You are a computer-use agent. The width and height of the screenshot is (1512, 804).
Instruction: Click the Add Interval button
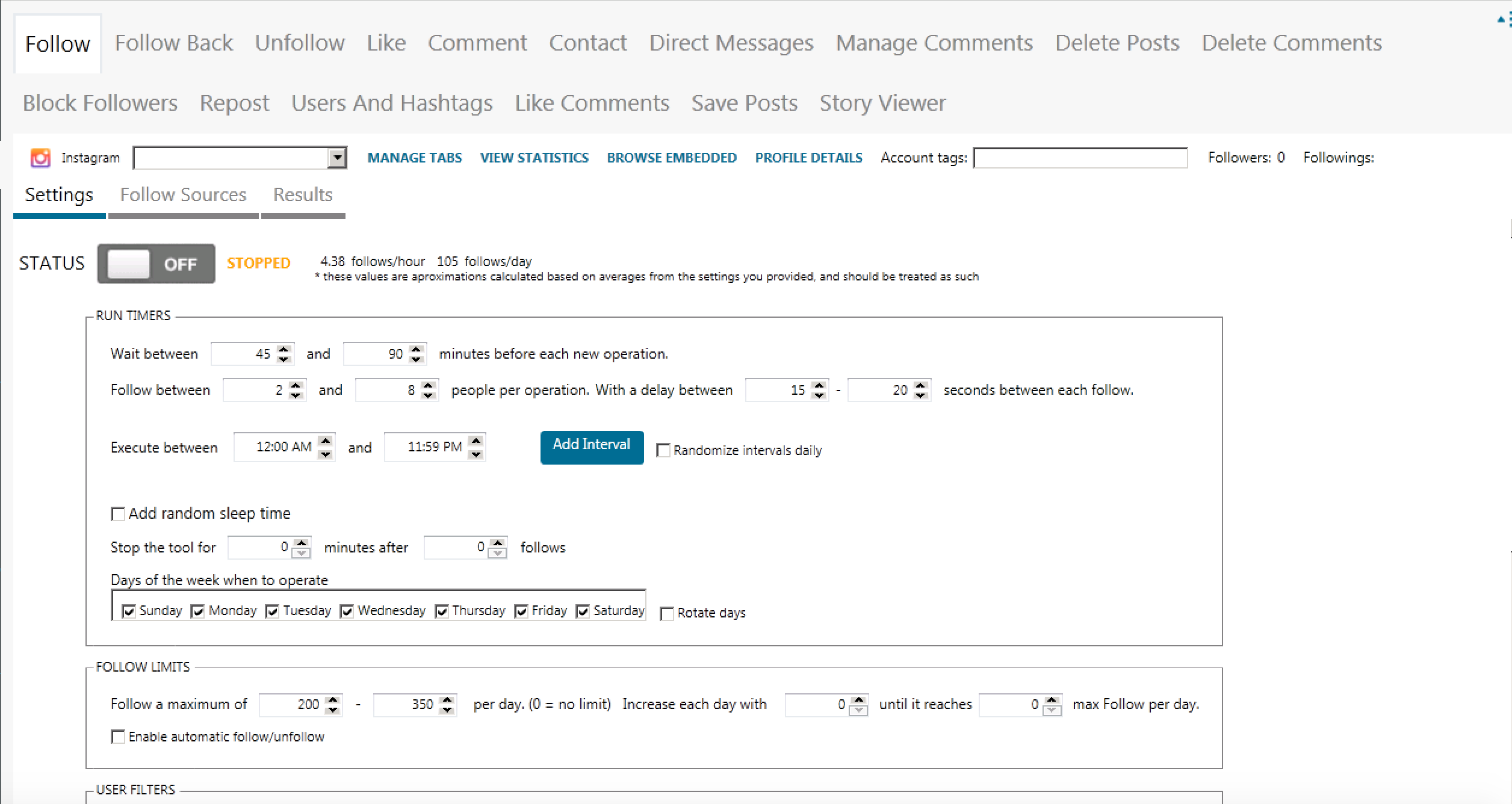click(x=592, y=447)
